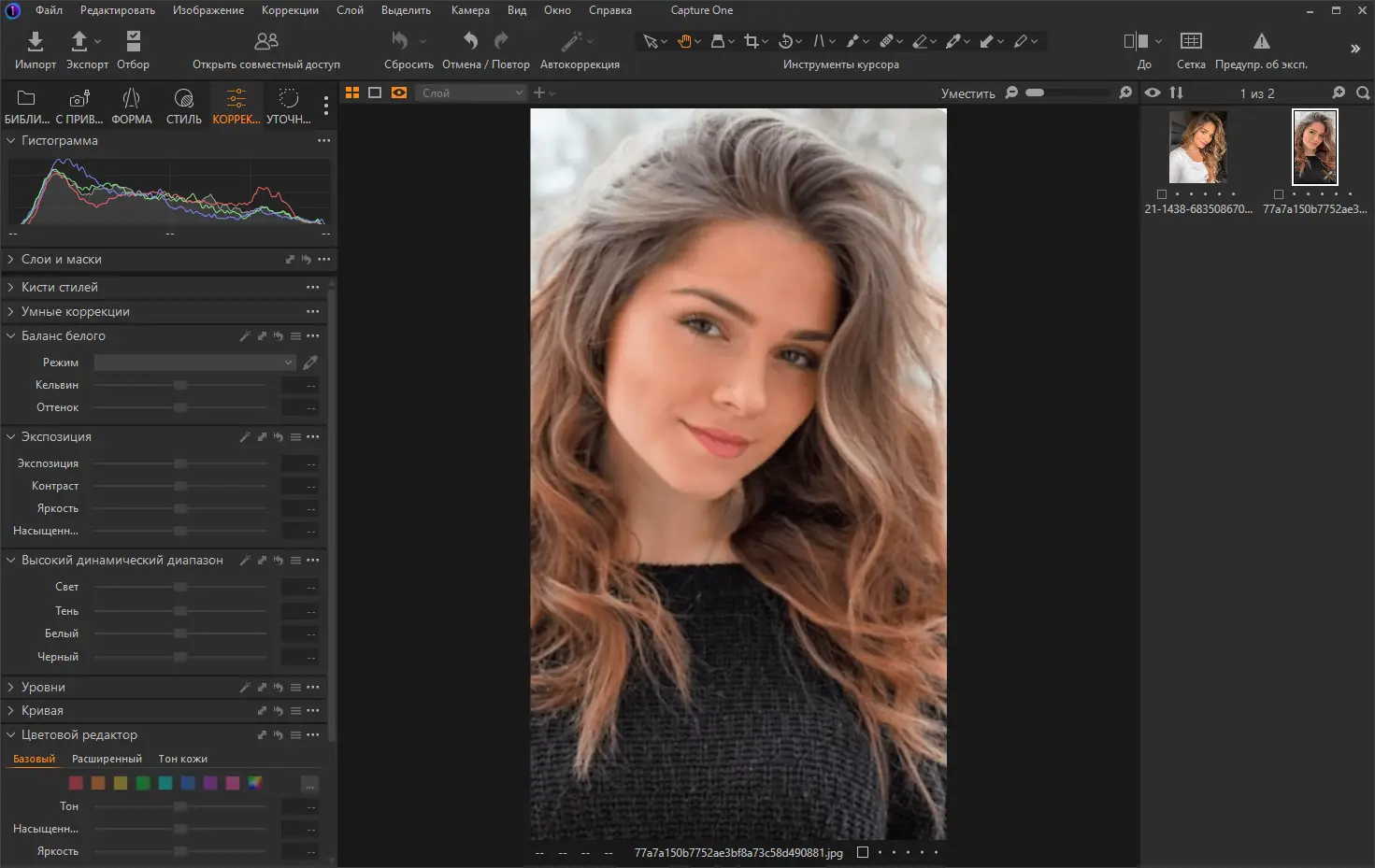Viewport: 1375px width, 868px height.
Task: Select the red color swatch
Action: pyautogui.click(x=76, y=783)
